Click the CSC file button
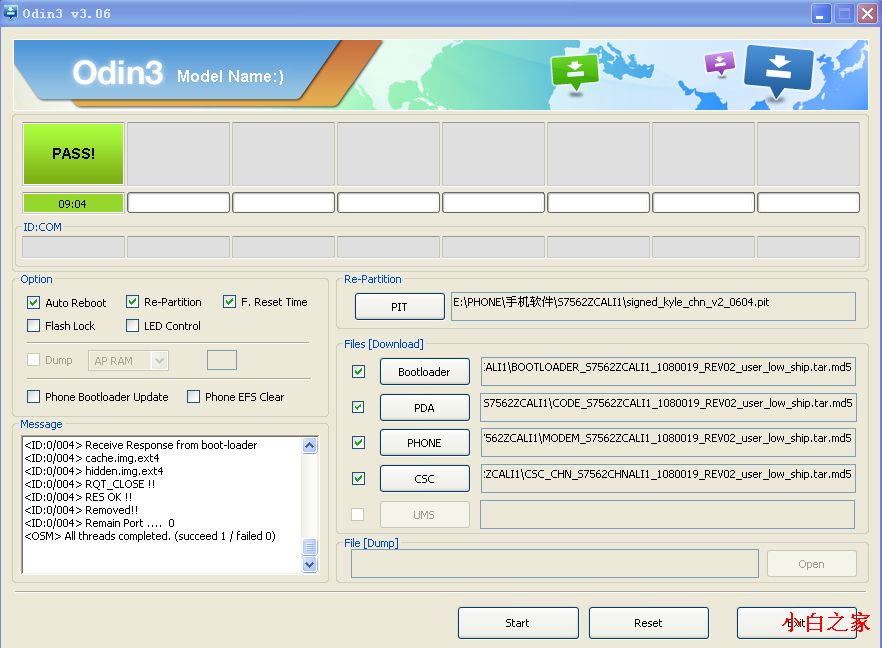This screenshot has height=648, width=882. coord(424,479)
